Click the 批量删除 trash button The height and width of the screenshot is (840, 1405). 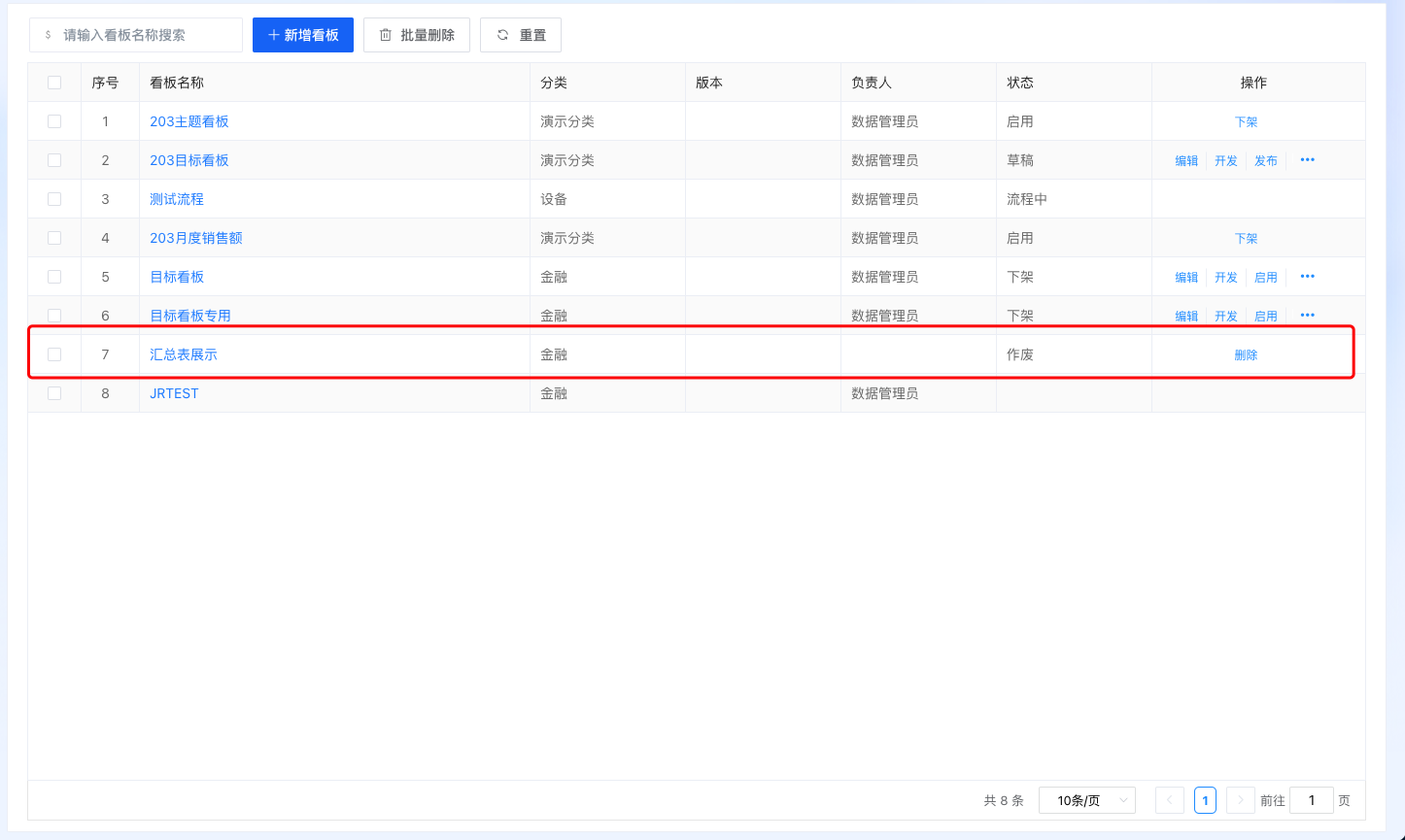416,35
